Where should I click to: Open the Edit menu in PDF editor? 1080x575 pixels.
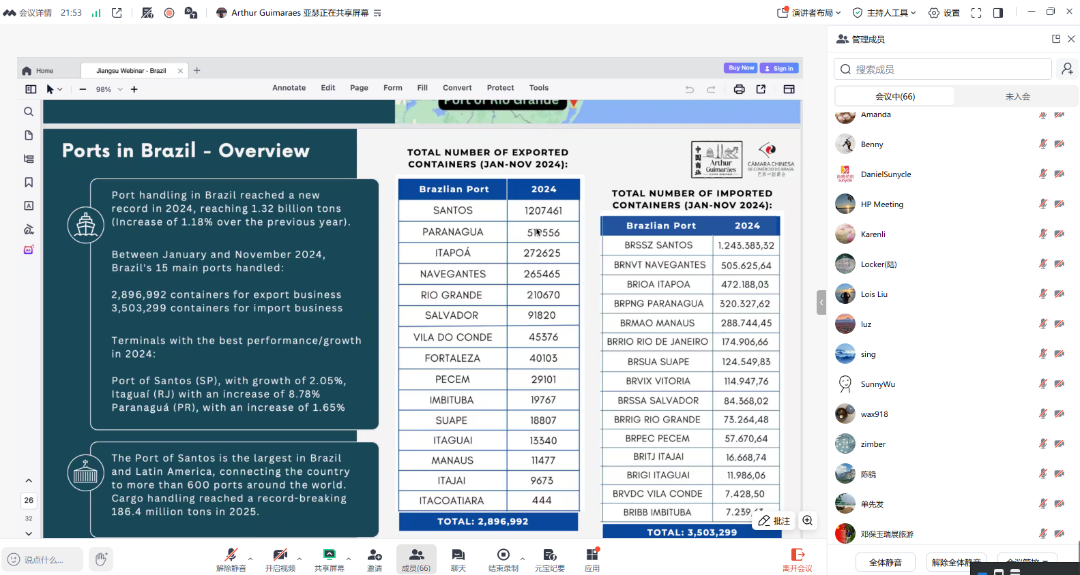pyautogui.click(x=328, y=88)
